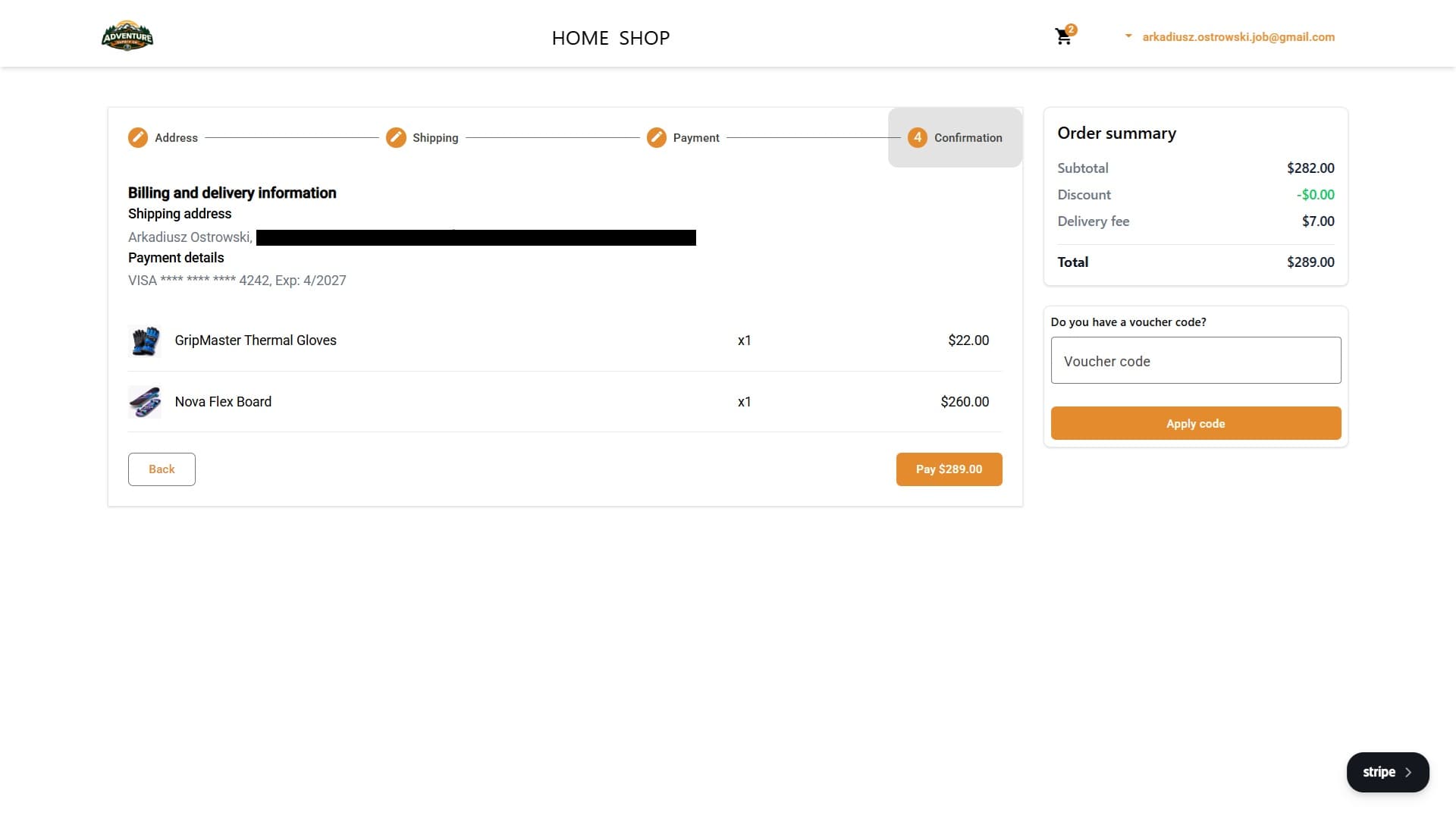Click the Adventure Supply Co logo
The image size is (1456, 819).
[127, 35]
